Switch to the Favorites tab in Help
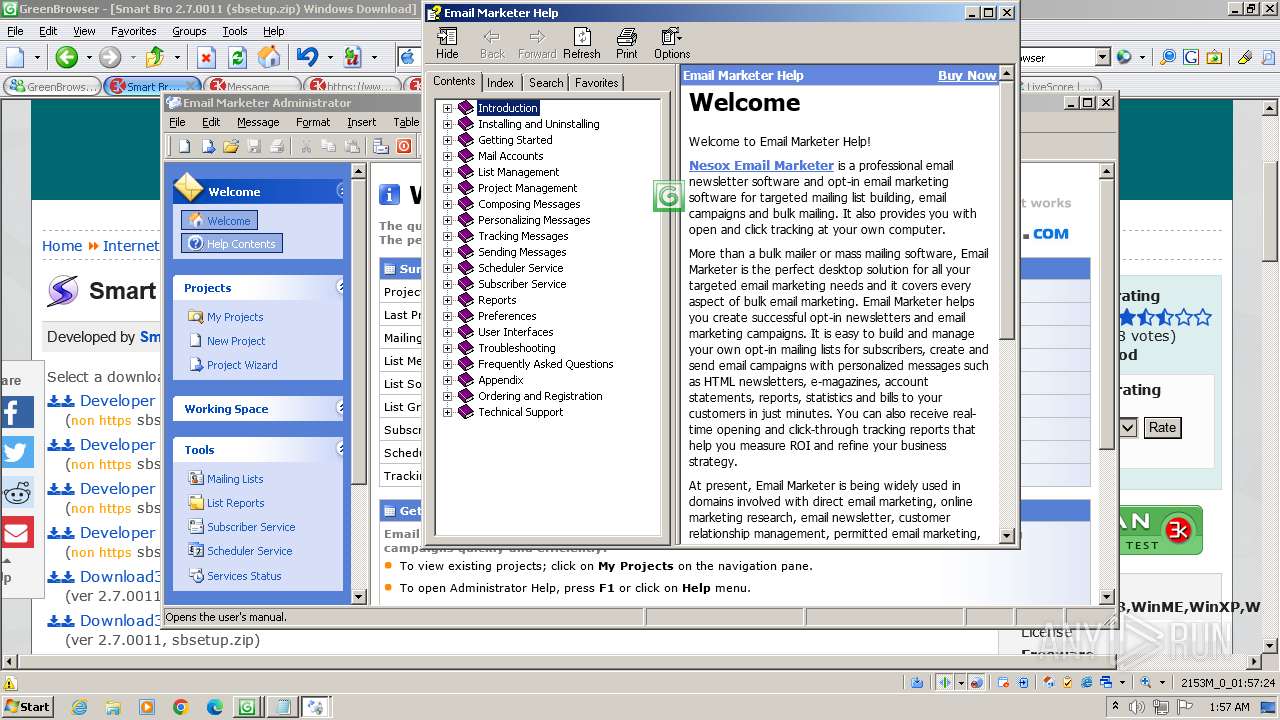Image resolution: width=1280 pixels, height=720 pixels. [x=596, y=83]
